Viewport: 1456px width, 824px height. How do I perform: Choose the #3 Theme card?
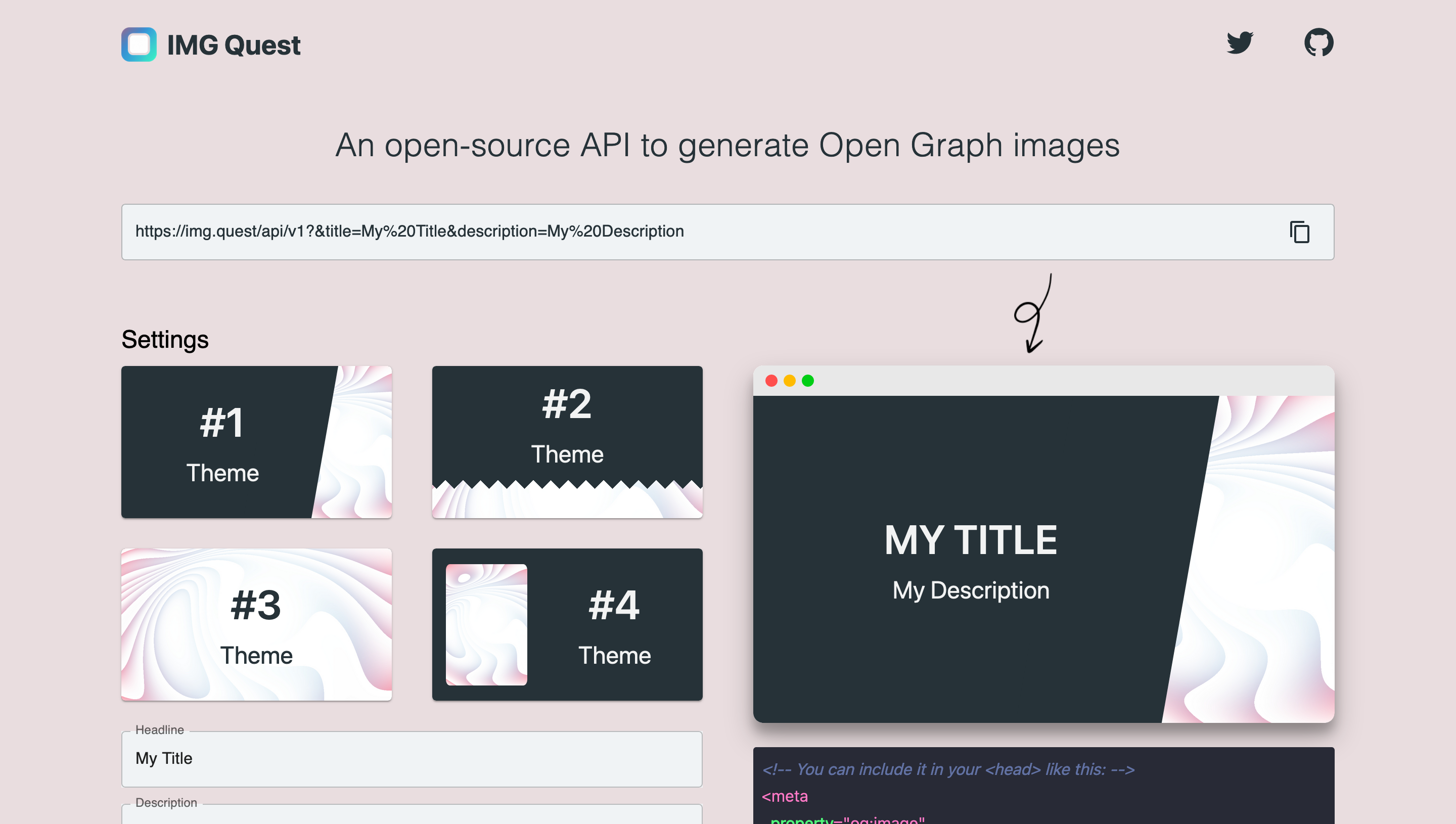[256, 624]
